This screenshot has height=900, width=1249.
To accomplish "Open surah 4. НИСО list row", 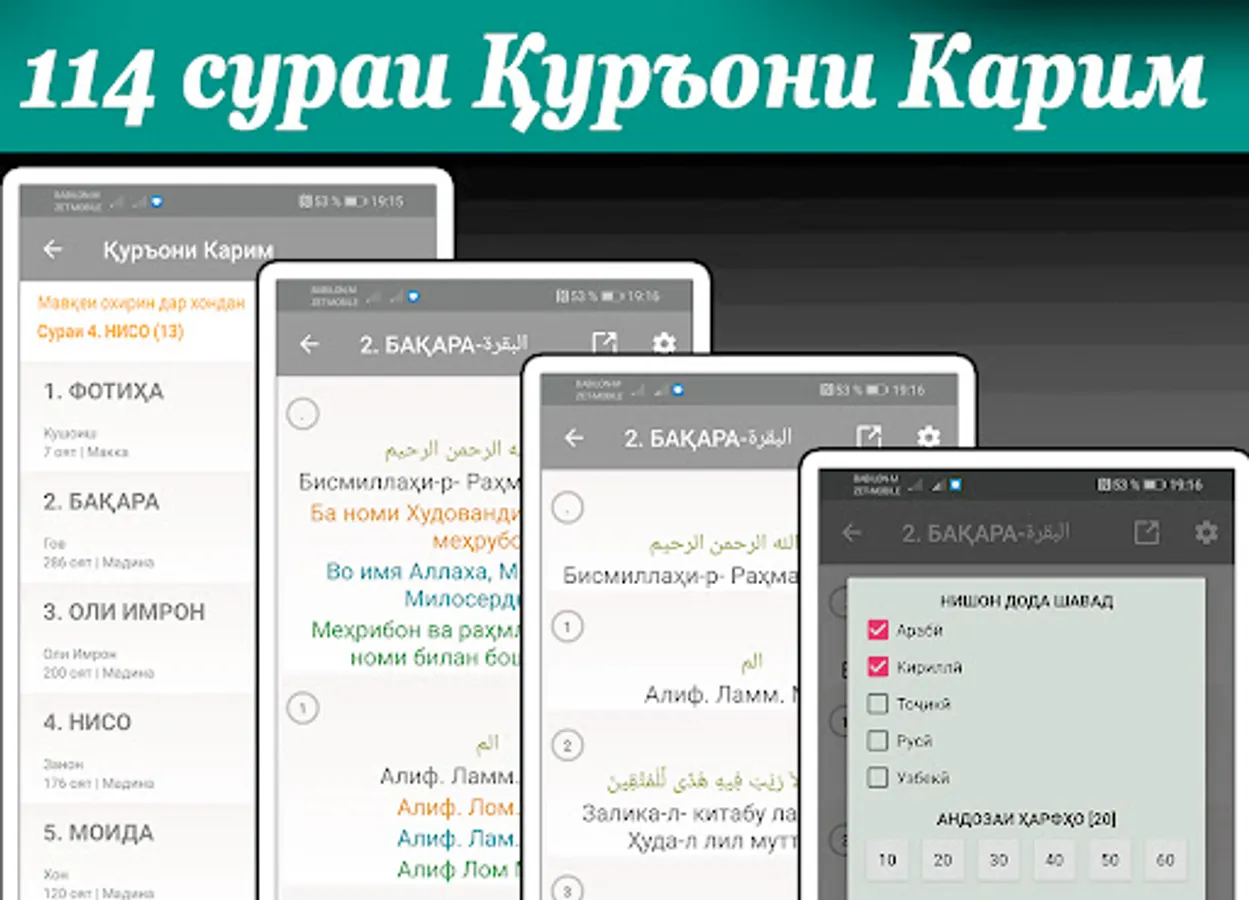I will tap(138, 749).
